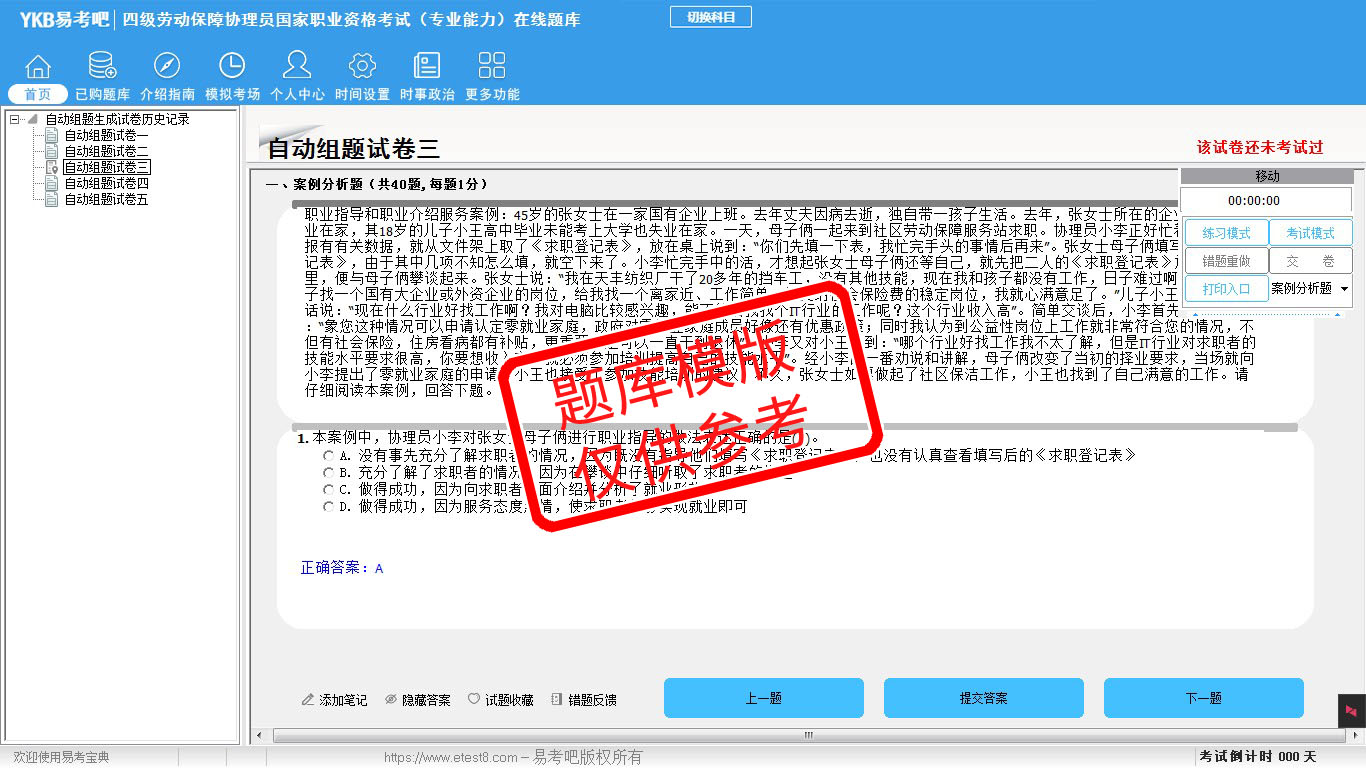
Task: Switch to 练习模式 practice mode
Action: (1225, 233)
